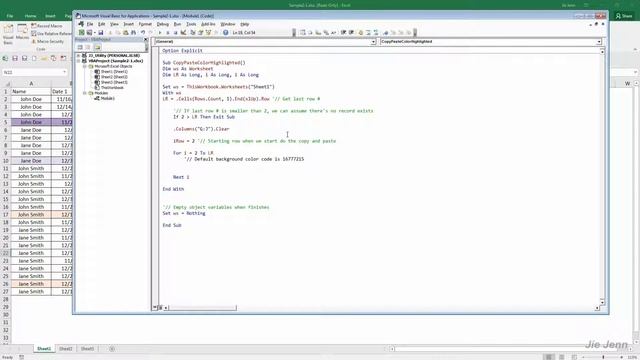Click the Indent icon on Edit toolbar
640x360 pixels.
[x=343, y=33]
